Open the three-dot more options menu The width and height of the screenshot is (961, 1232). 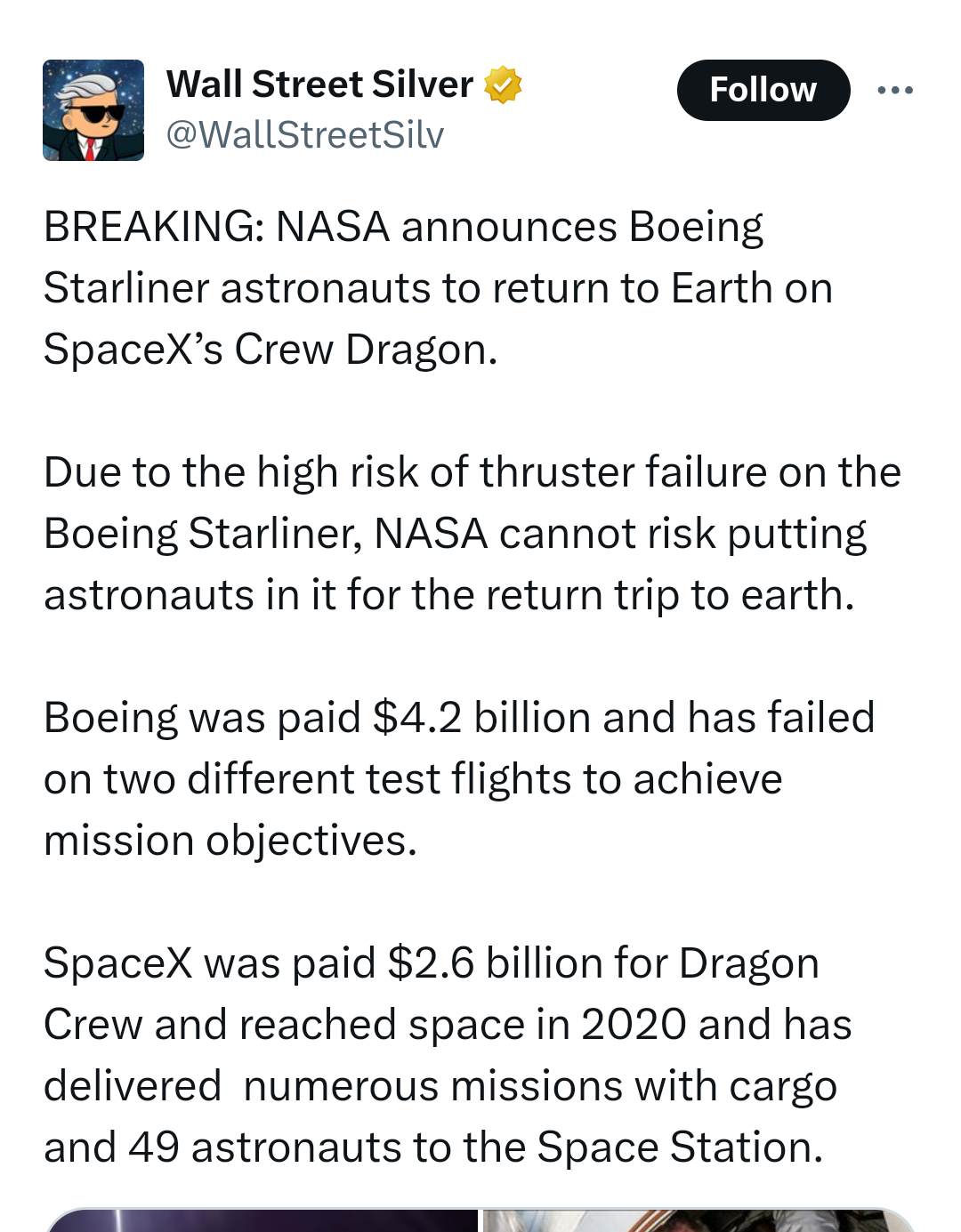point(894,90)
